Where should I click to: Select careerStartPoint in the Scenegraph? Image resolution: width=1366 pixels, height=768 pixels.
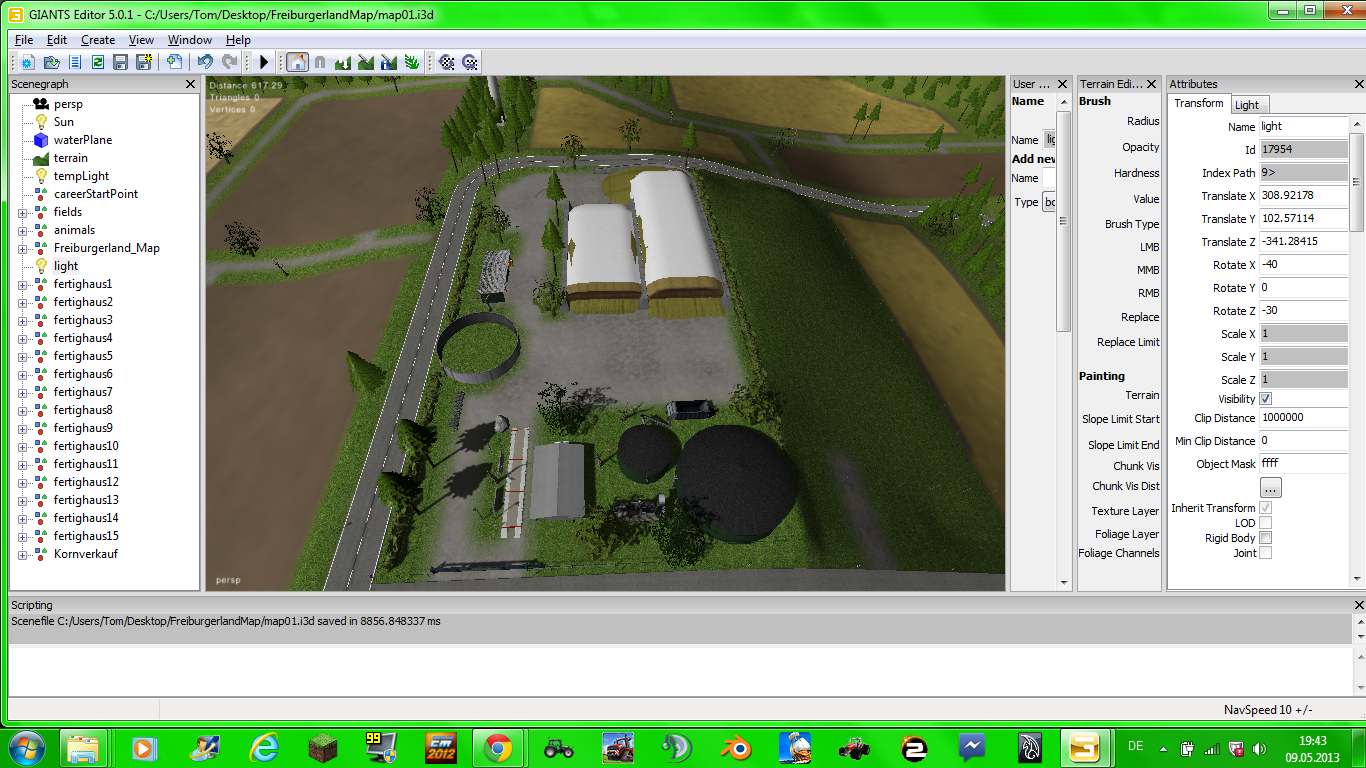[95, 194]
